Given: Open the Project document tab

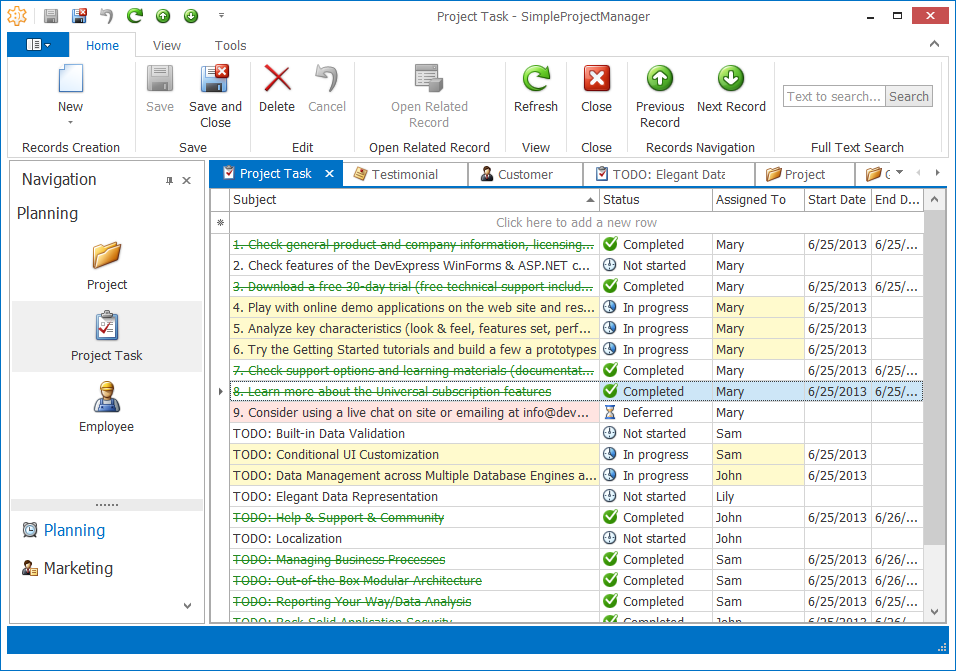Looking at the screenshot, I should 804,174.
